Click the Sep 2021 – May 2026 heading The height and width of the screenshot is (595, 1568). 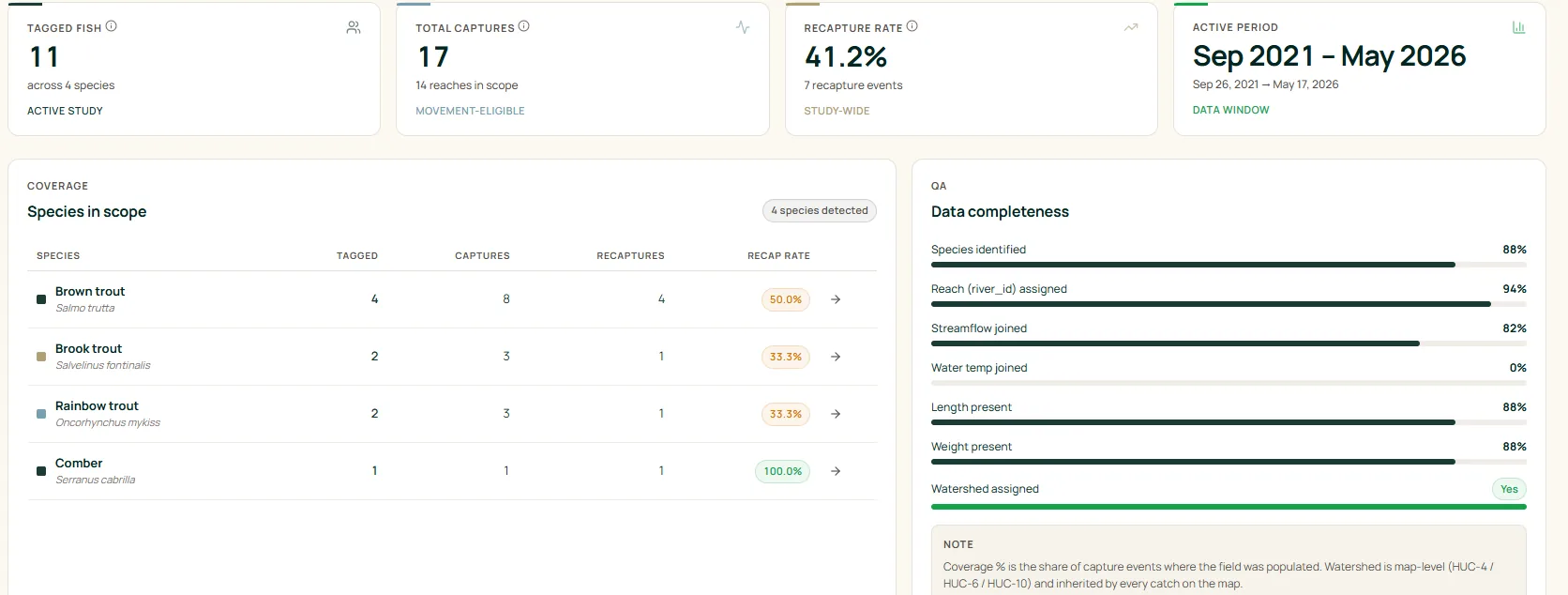(1329, 56)
